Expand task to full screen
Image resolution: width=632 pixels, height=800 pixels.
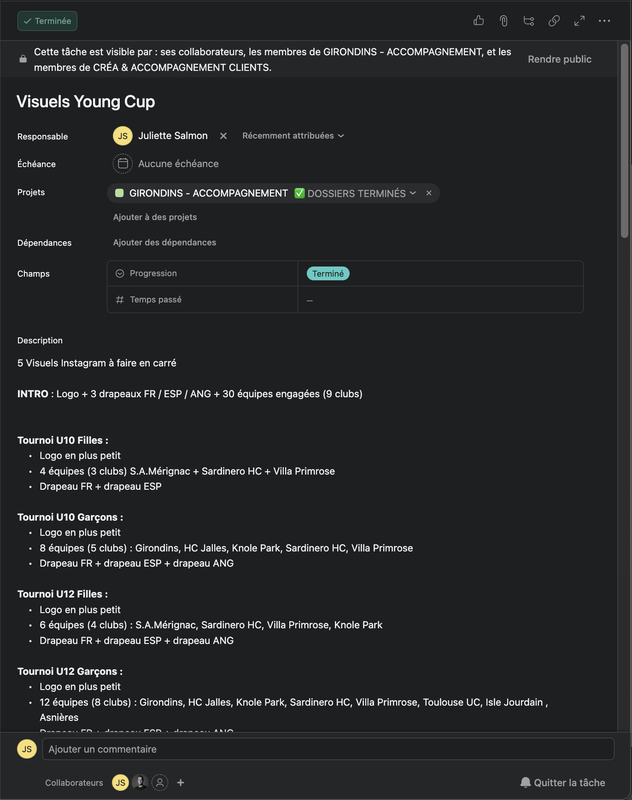(x=579, y=21)
